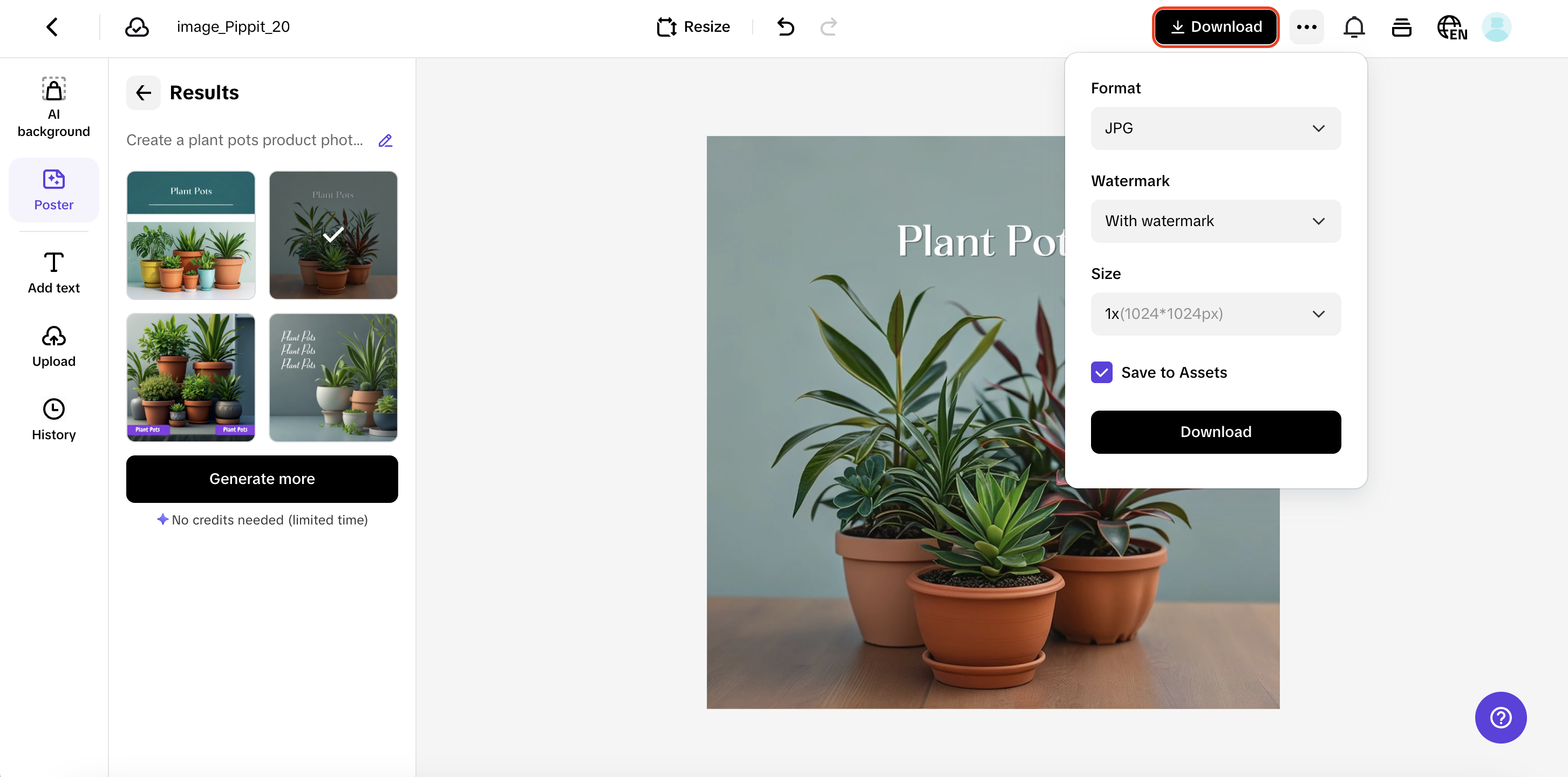This screenshot has height=777, width=1568.
Task: Open the notifications bell
Action: click(x=1354, y=27)
